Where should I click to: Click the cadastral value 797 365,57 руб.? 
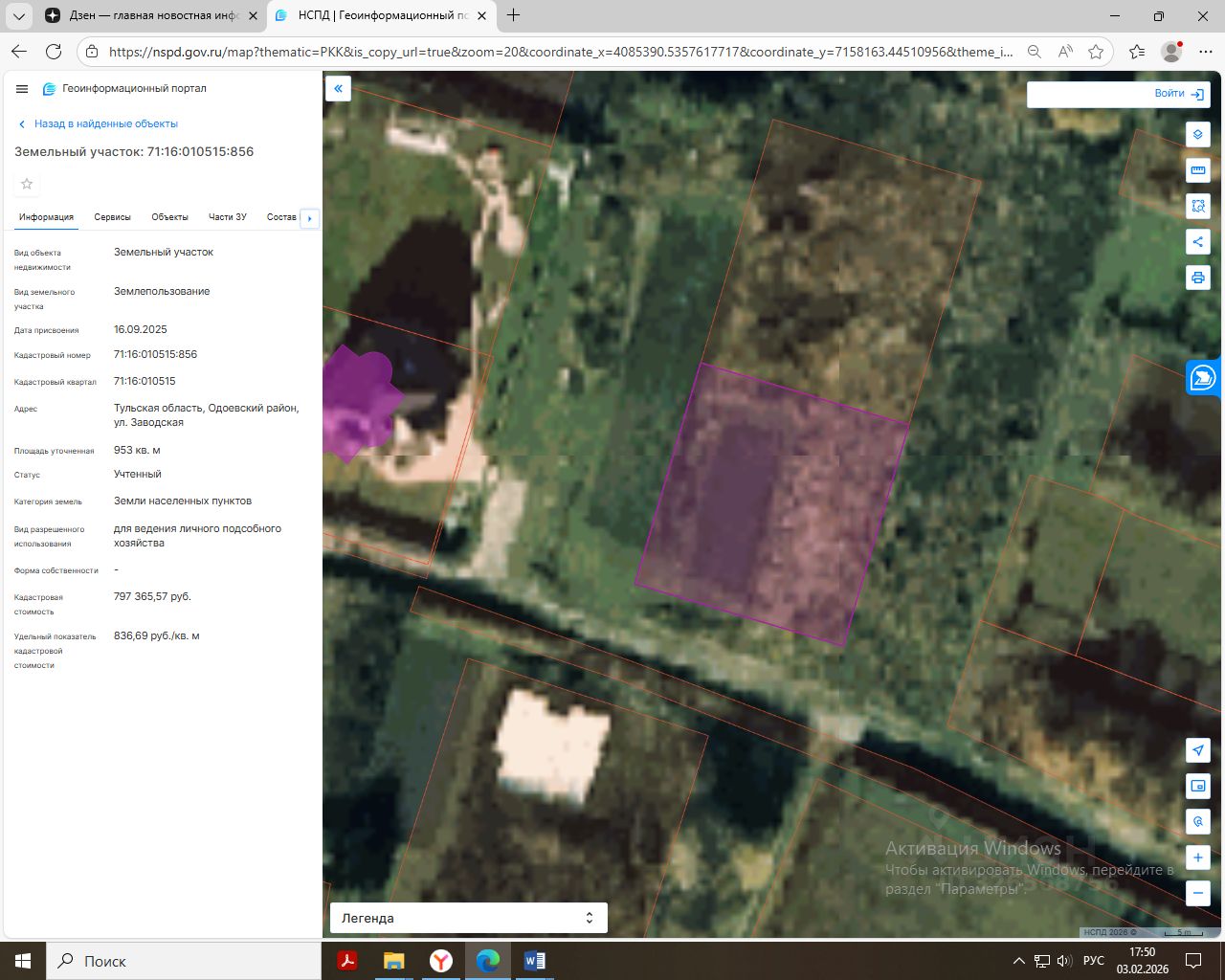click(152, 596)
